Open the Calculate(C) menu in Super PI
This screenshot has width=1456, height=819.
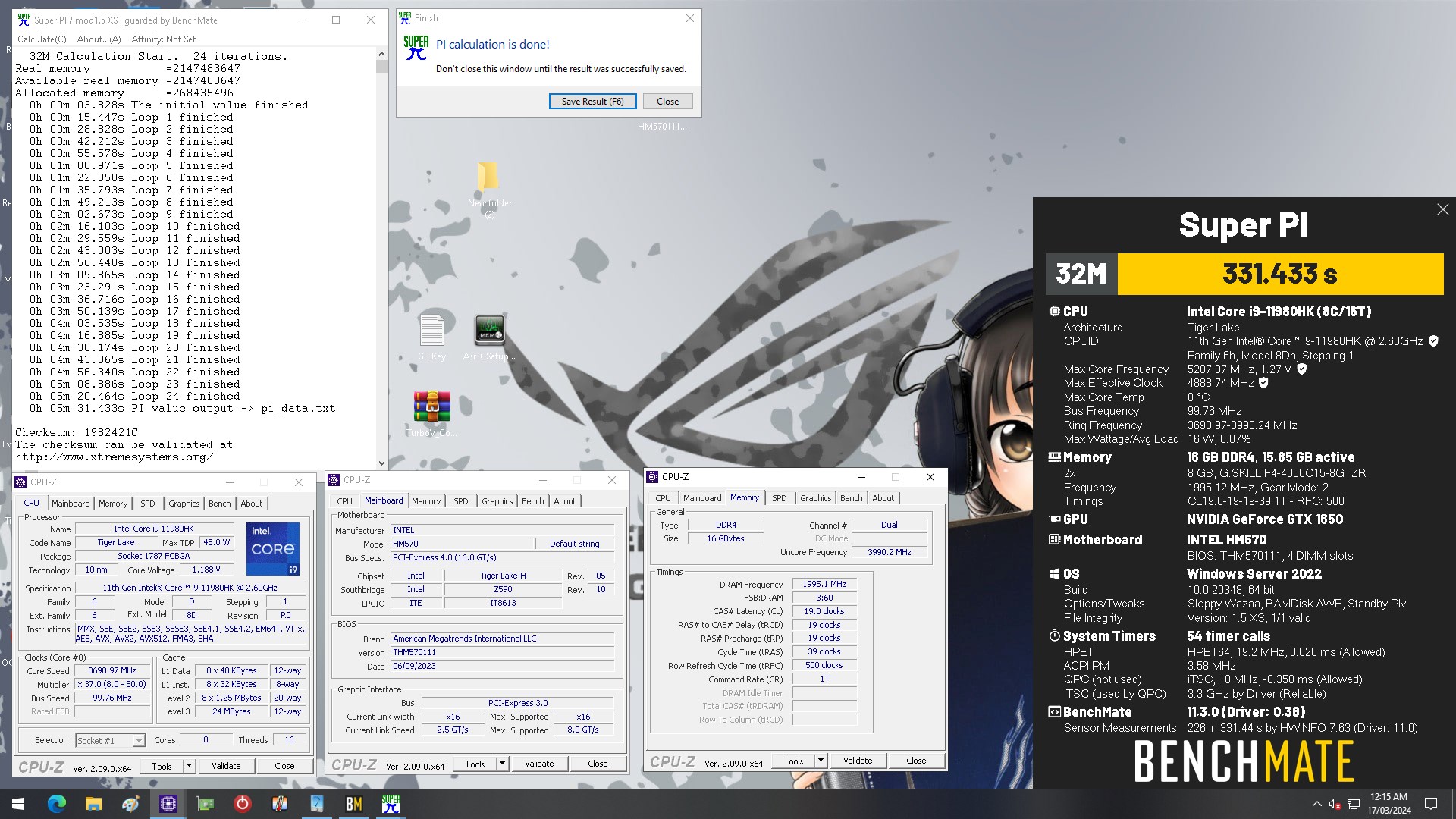tap(42, 39)
